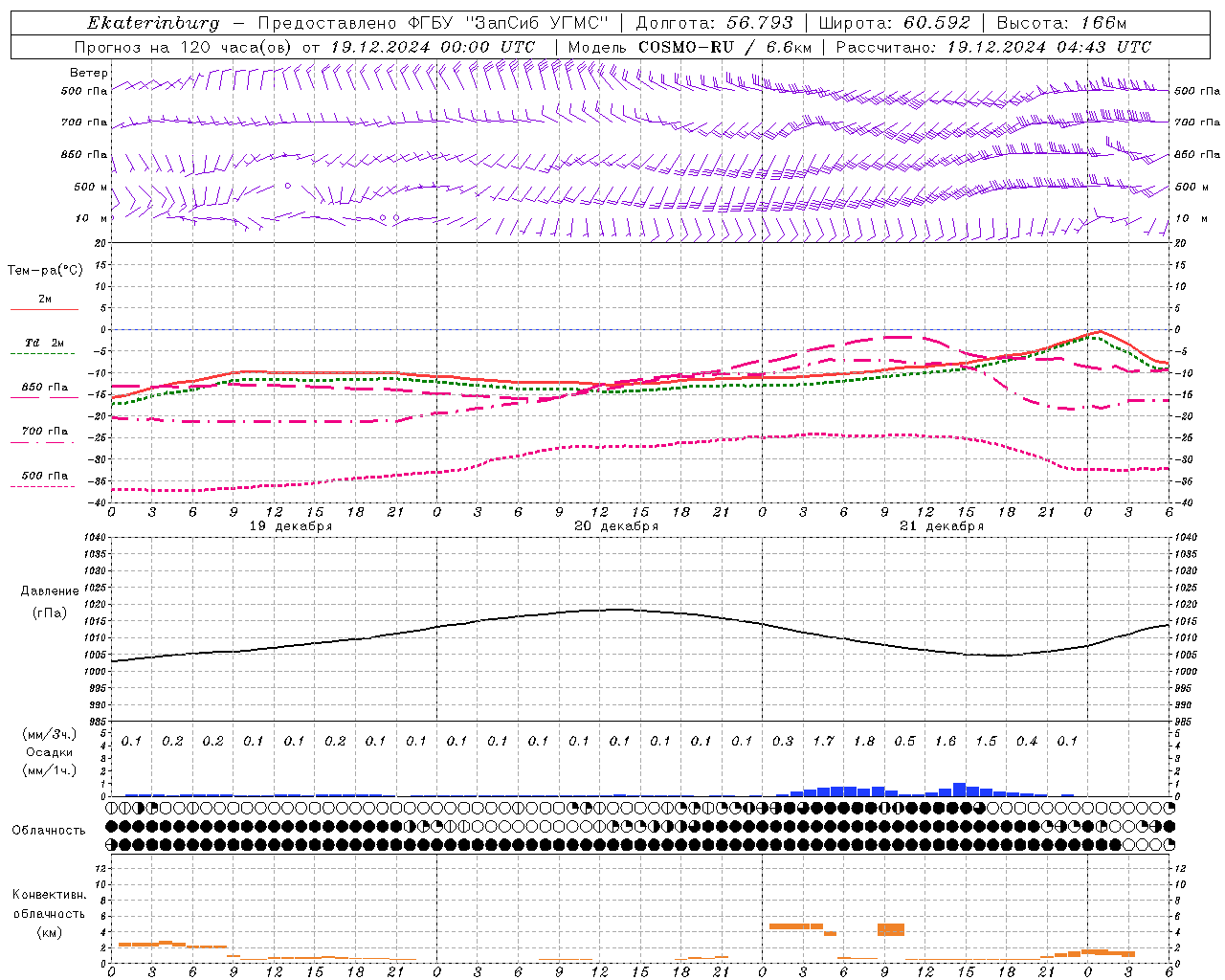Click the 6.6км grid resolution text
This screenshot has height=980, width=1225.
click(x=788, y=47)
